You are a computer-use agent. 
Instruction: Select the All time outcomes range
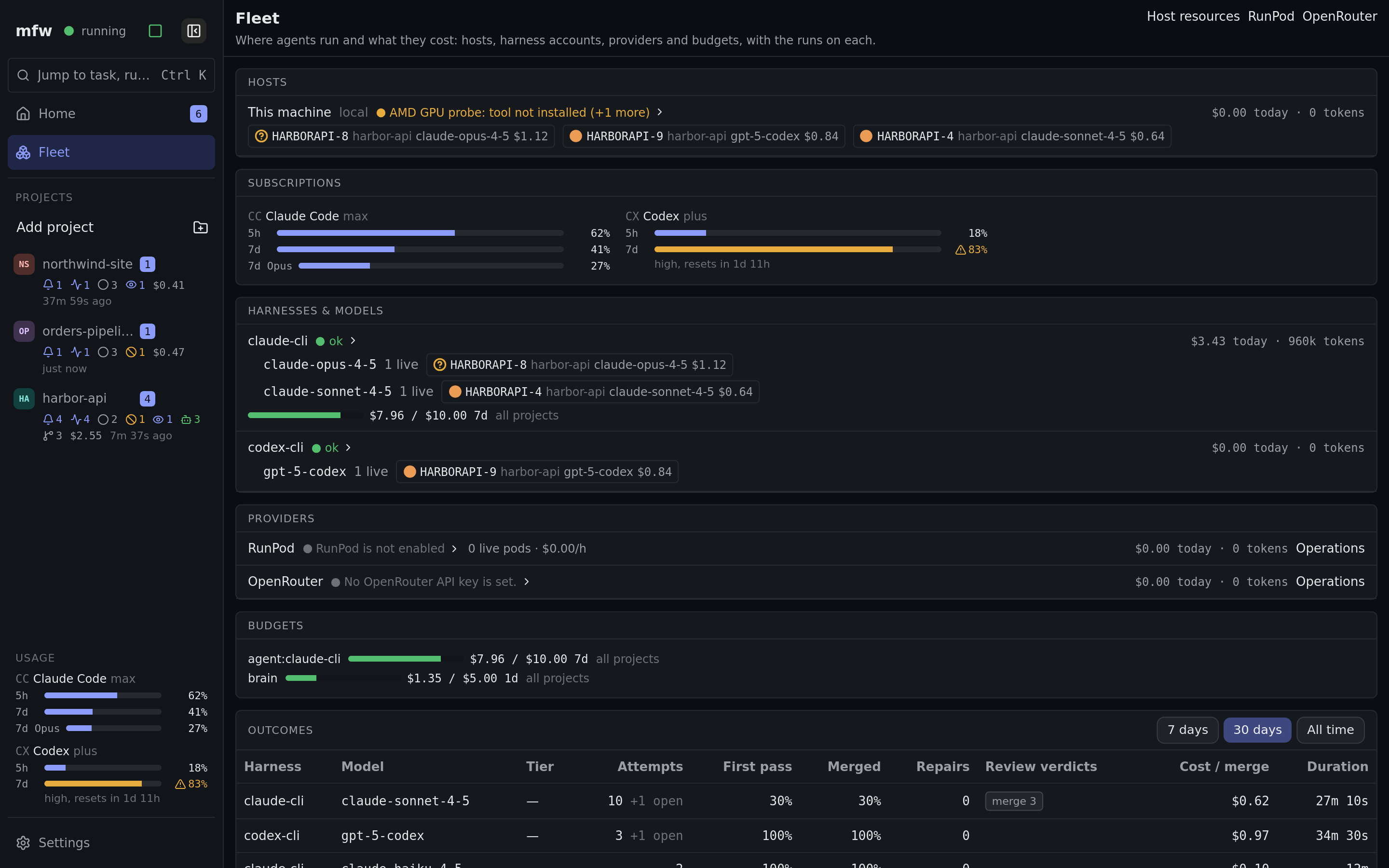[x=1330, y=730]
